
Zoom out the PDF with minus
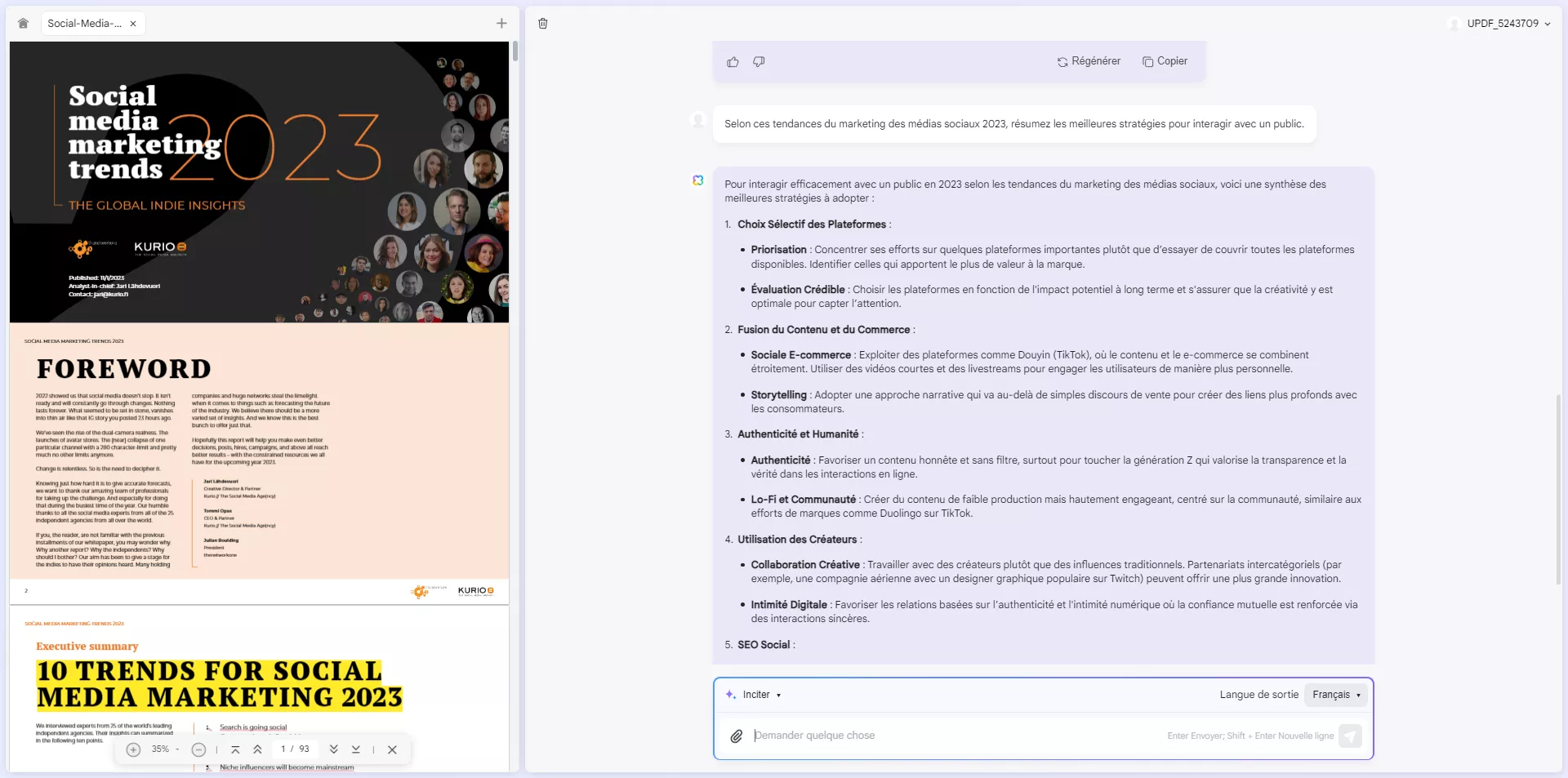pyautogui.click(x=198, y=749)
